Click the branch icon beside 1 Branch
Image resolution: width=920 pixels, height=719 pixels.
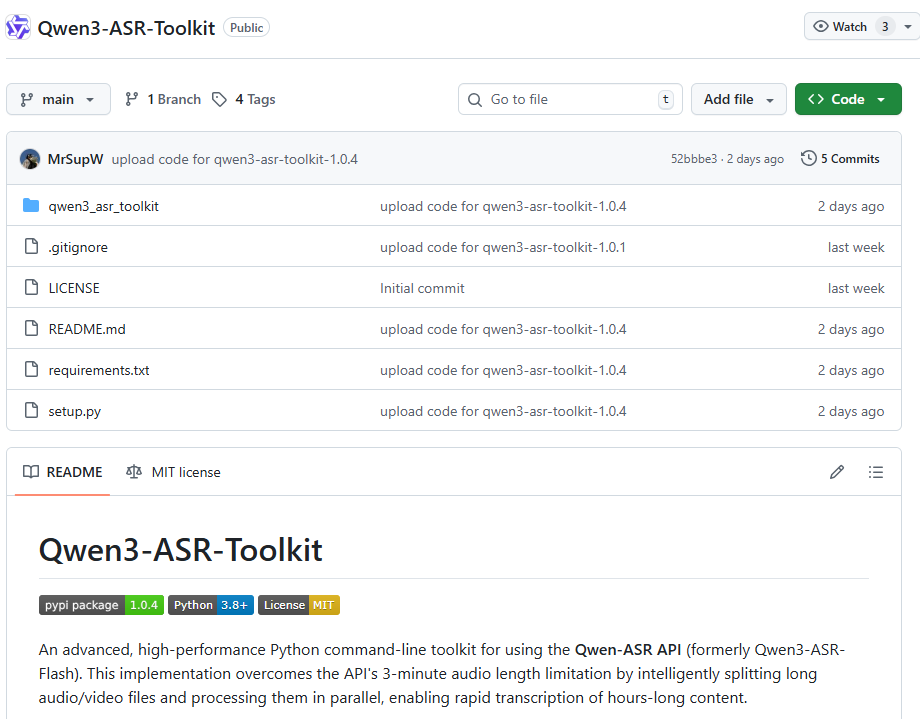click(x=131, y=99)
